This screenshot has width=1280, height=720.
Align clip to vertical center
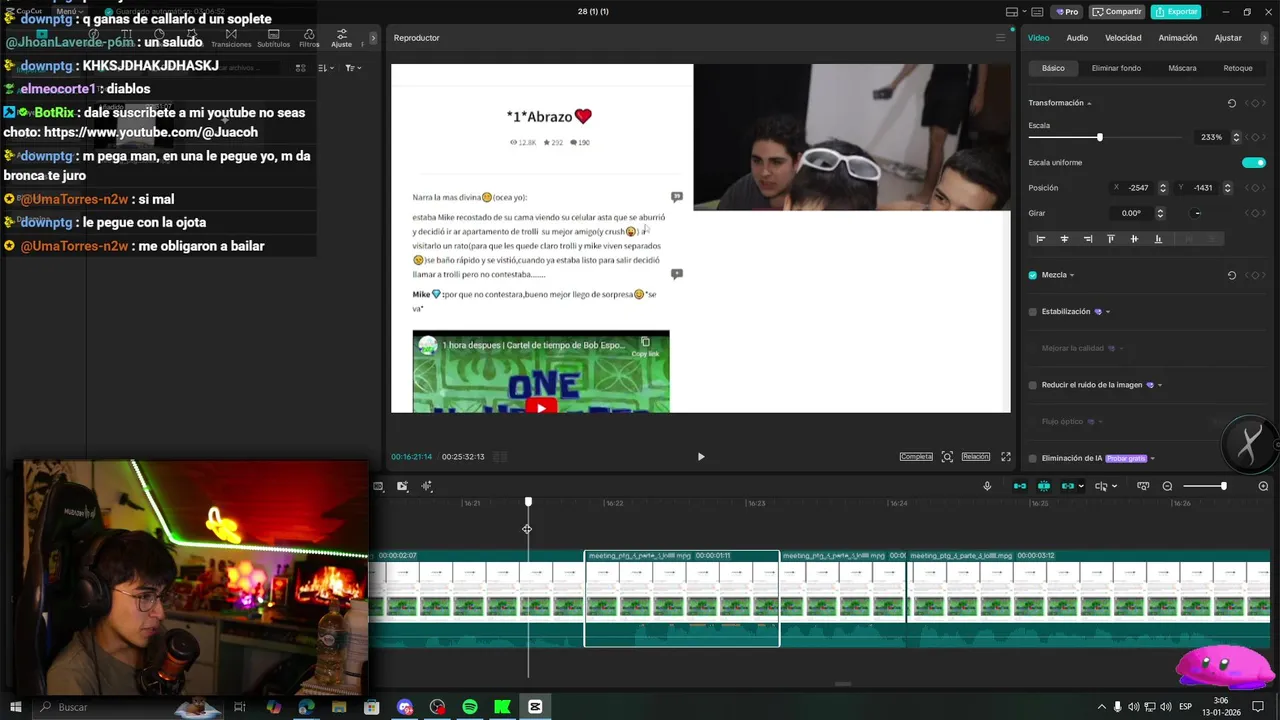point(1134,239)
